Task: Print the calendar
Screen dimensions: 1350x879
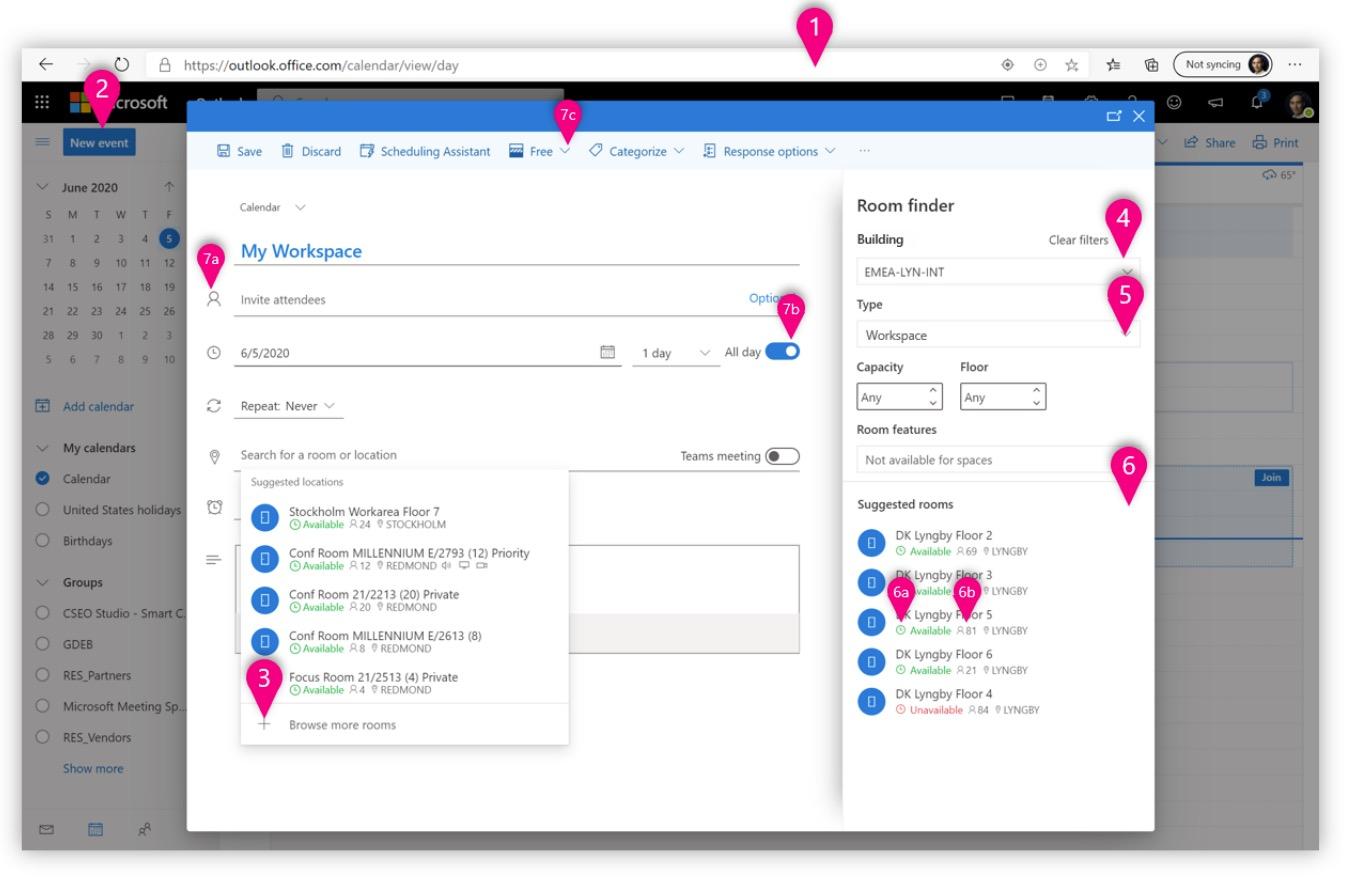Action: (1275, 143)
